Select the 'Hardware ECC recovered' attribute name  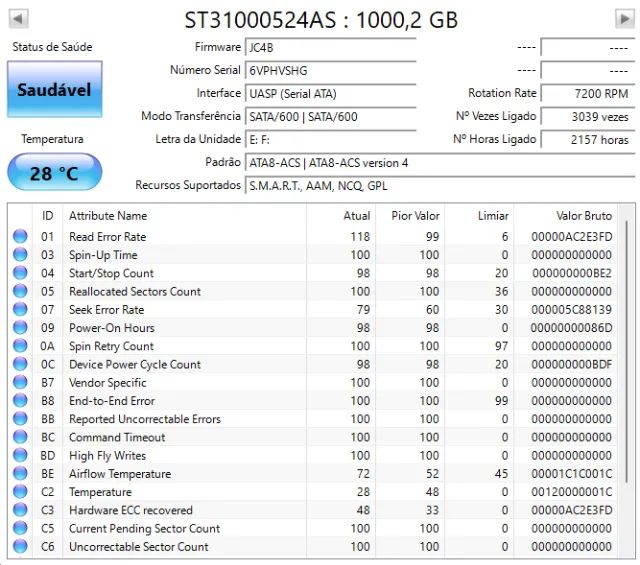131,510
